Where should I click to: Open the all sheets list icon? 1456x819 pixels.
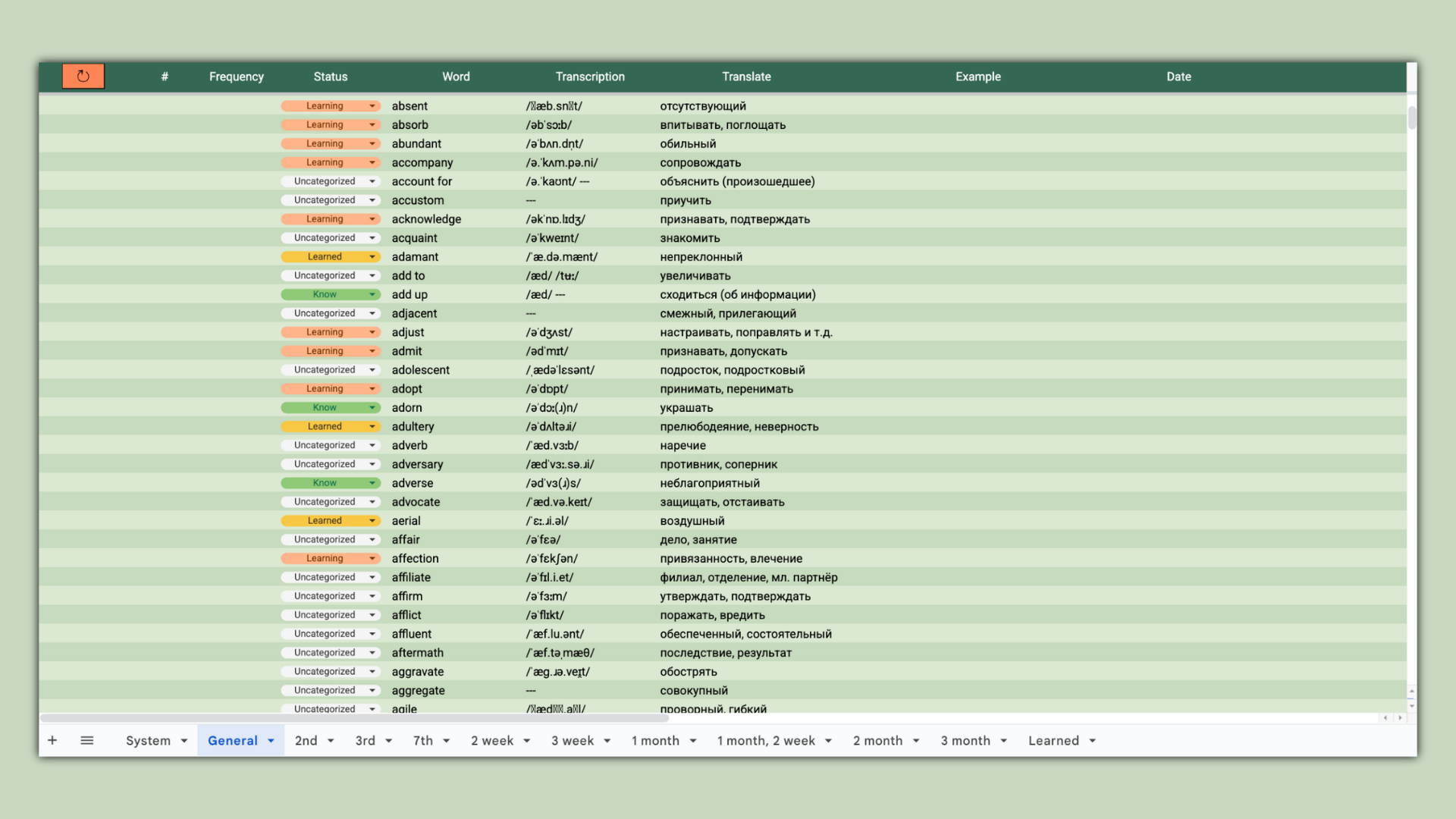(x=87, y=740)
